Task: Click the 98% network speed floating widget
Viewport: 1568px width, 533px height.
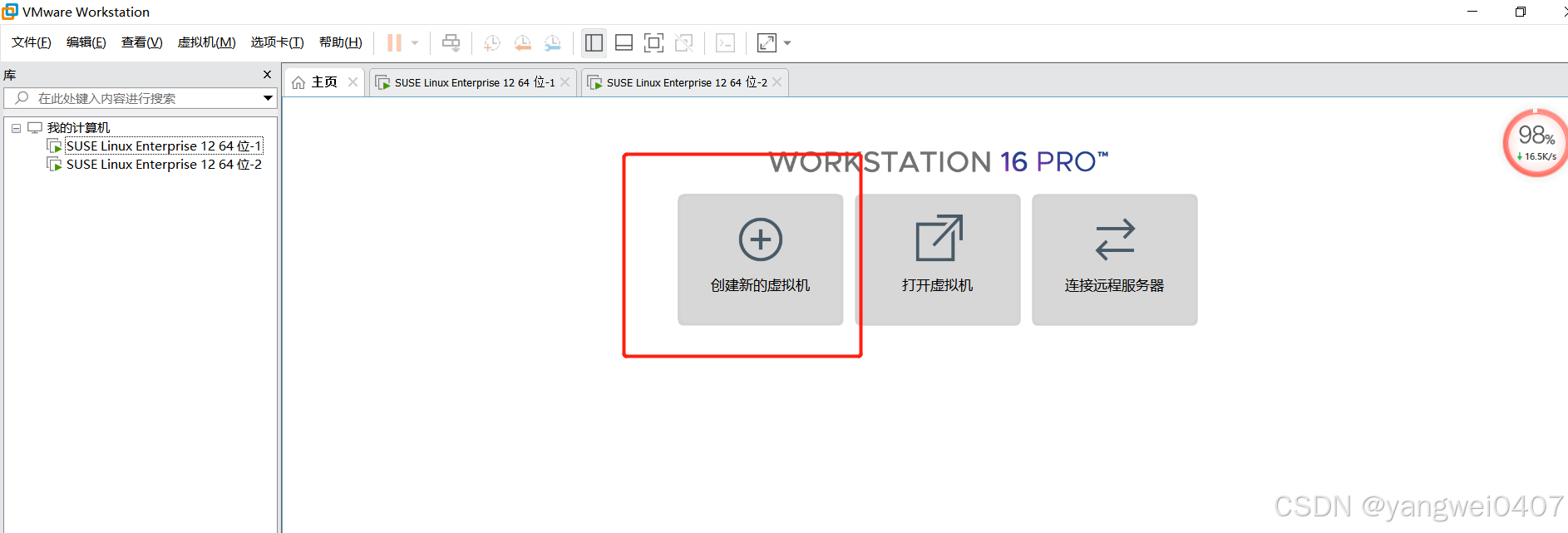Action: (1536, 143)
